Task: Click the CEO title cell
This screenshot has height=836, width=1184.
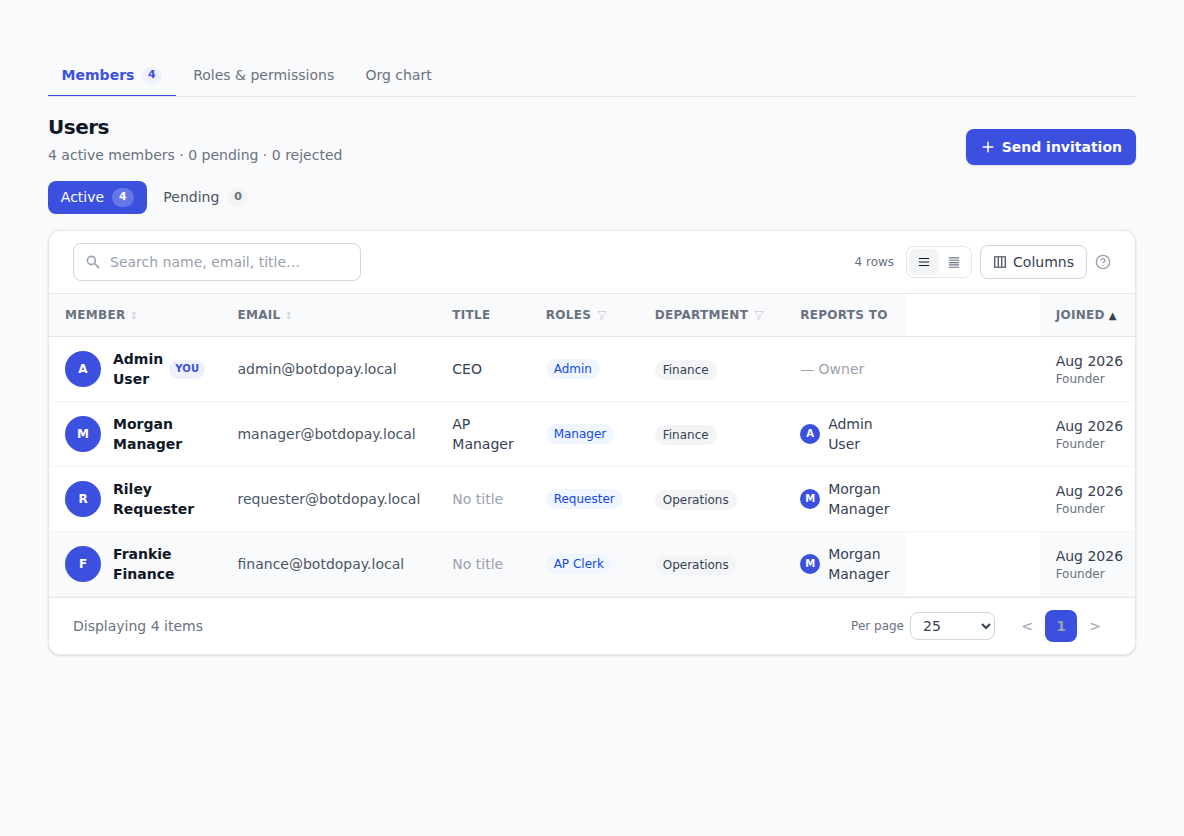Action: pos(467,369)
